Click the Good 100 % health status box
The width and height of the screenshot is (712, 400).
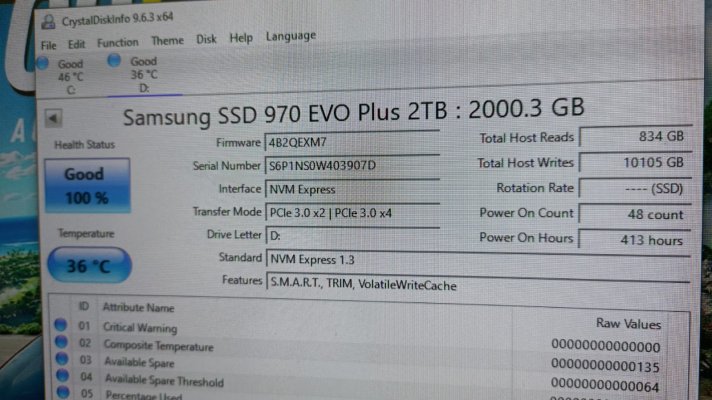pyautogui.click(x=87, y=186)
